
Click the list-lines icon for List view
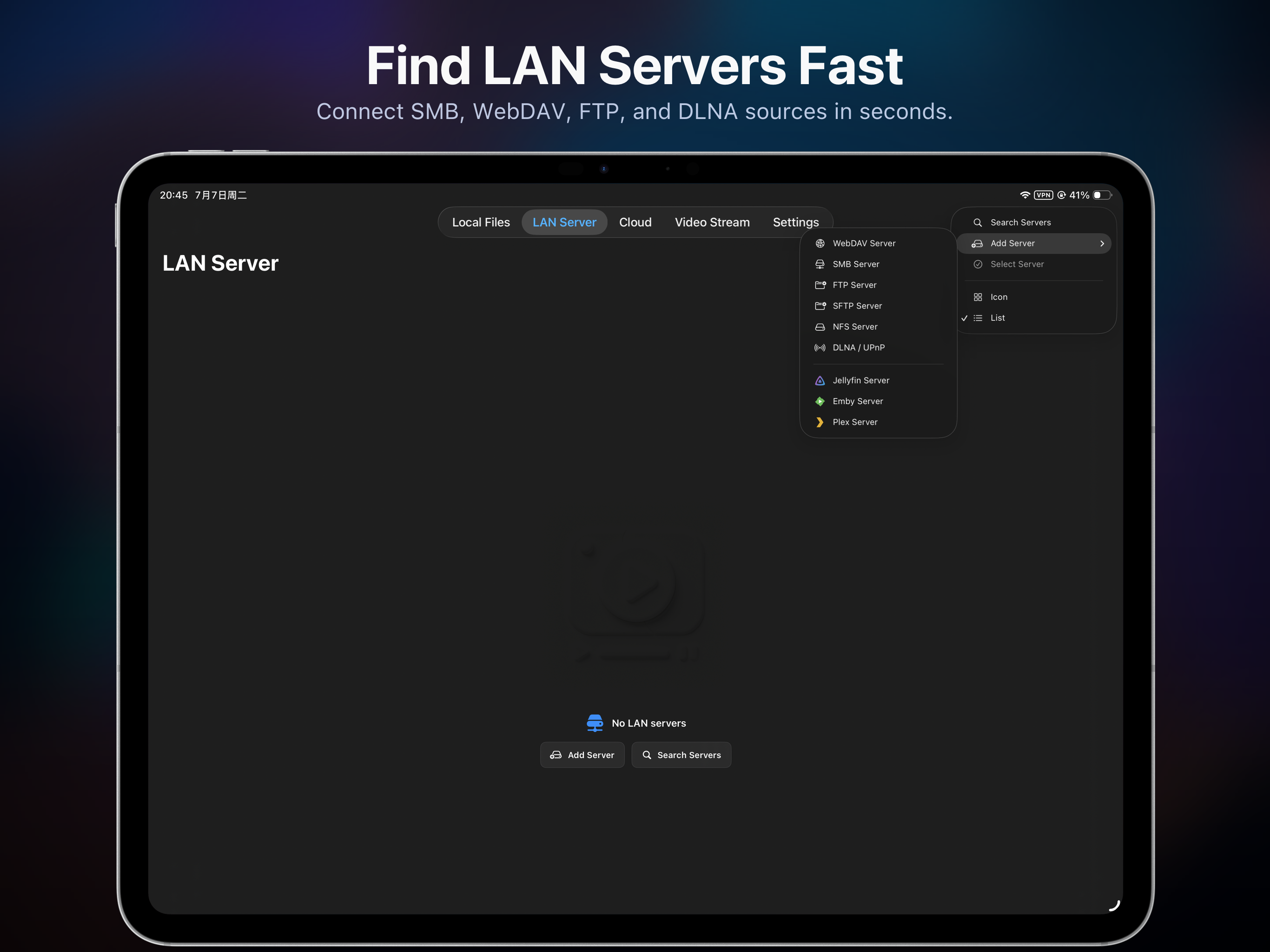click(x=978, y=318)
